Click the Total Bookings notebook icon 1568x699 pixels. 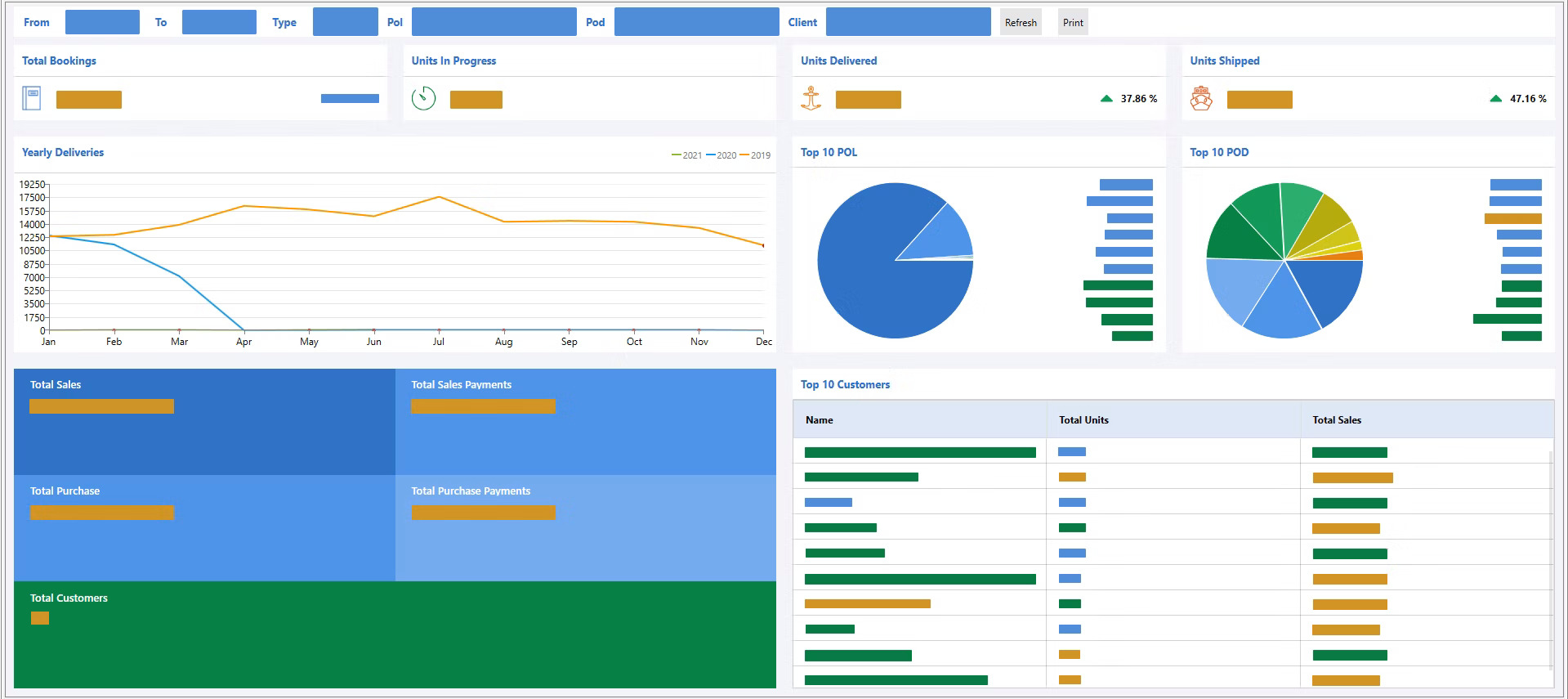(x=31, y=99)
